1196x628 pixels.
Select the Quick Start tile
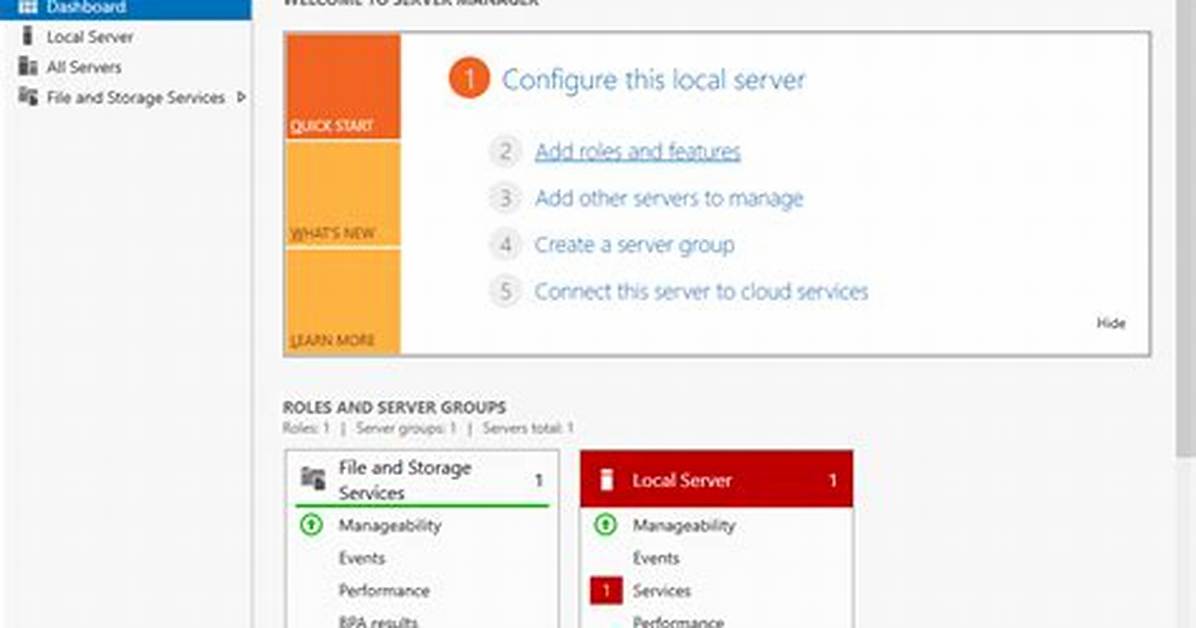click(342, 86)
